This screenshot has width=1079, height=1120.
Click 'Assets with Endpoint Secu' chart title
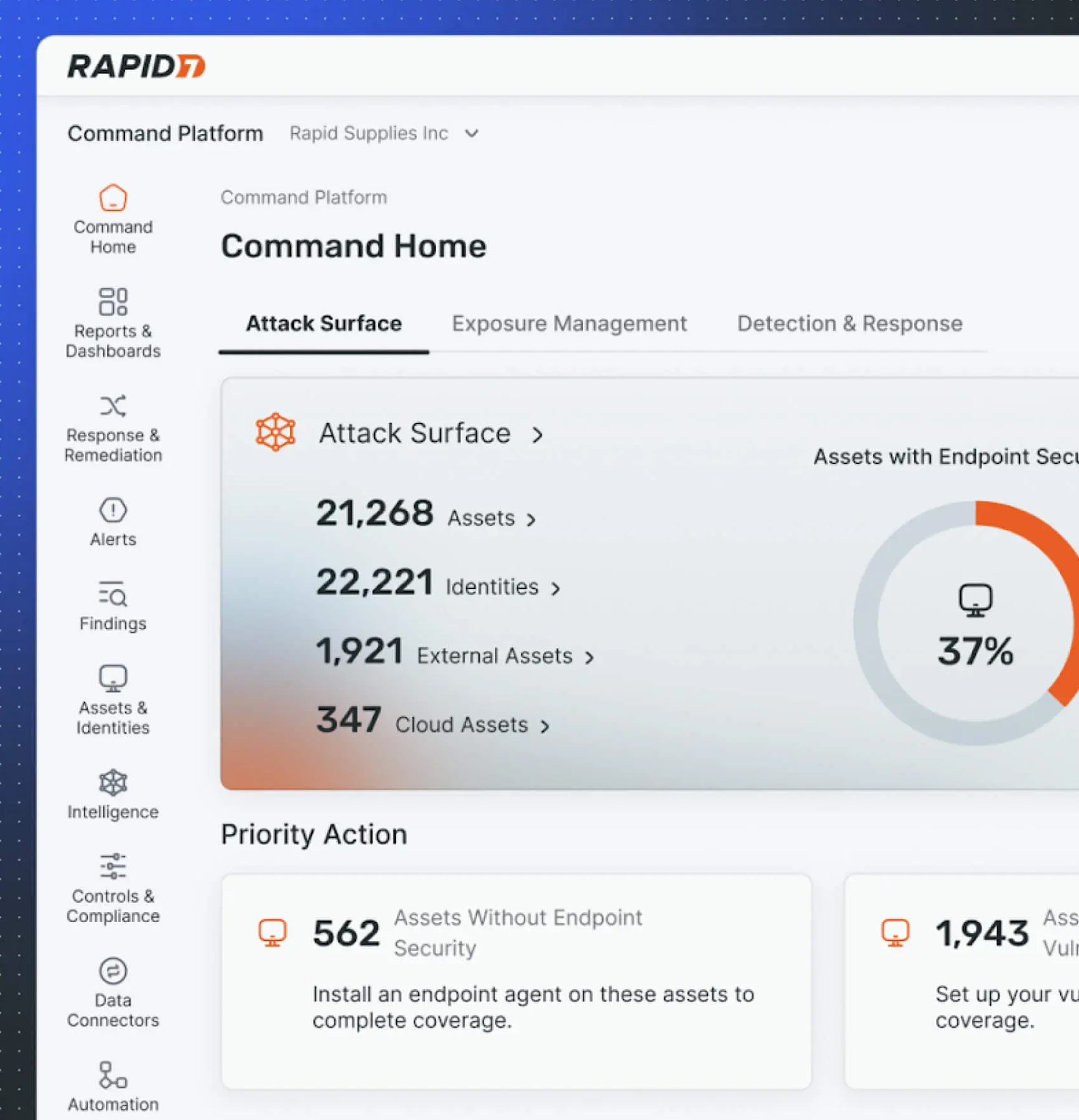(x=946, y=457)
